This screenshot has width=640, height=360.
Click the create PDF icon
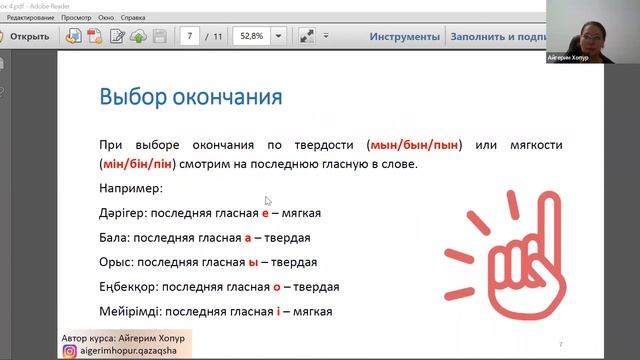(x=95, y=36)
